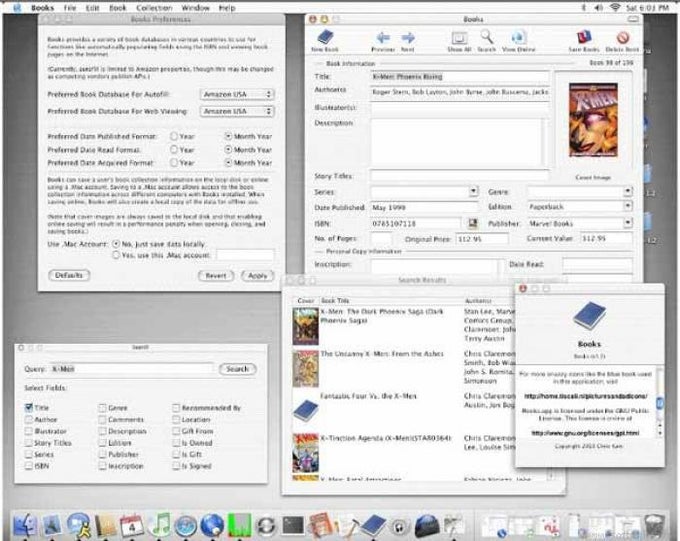Select 'No, just save data locally' radio
680x541 pixels.
click(115, 243)
